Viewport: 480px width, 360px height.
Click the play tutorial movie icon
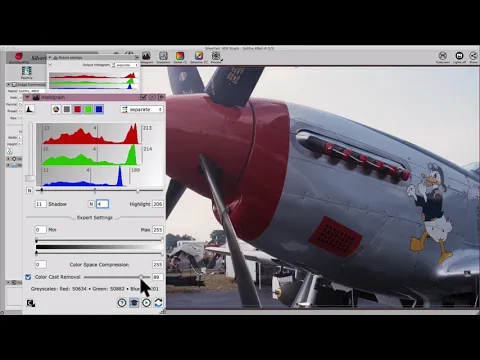(146, 303)
